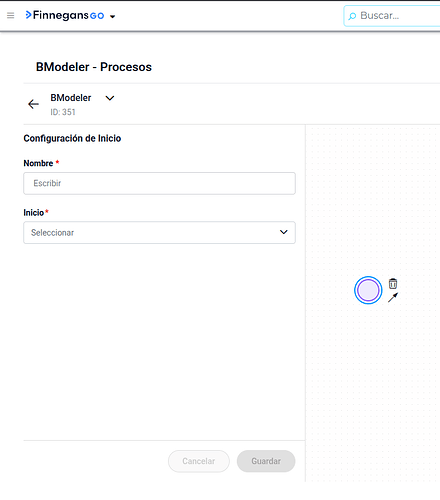440x500 pixels.
Task: Click the search magnifier icon
Action: tap(352, 16)
